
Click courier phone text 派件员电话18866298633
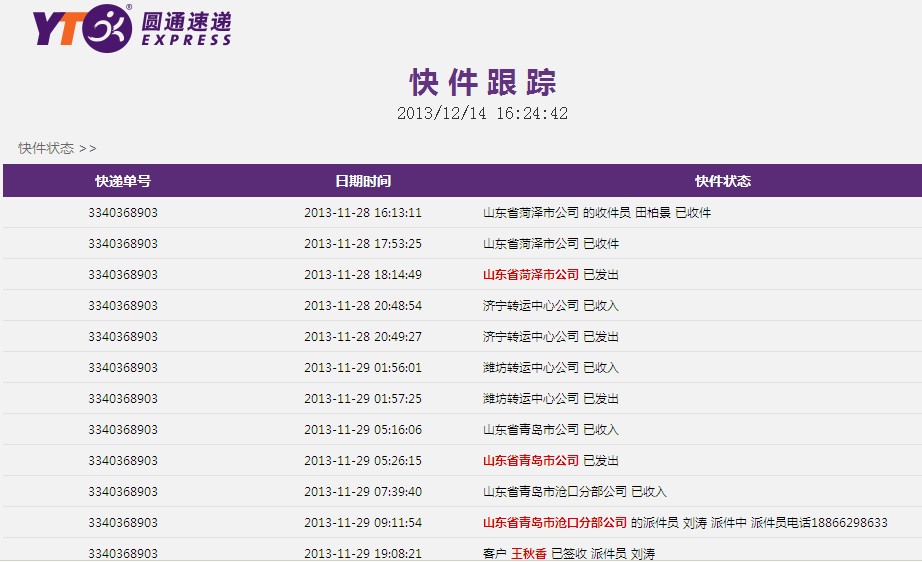(x=819, y=523)
